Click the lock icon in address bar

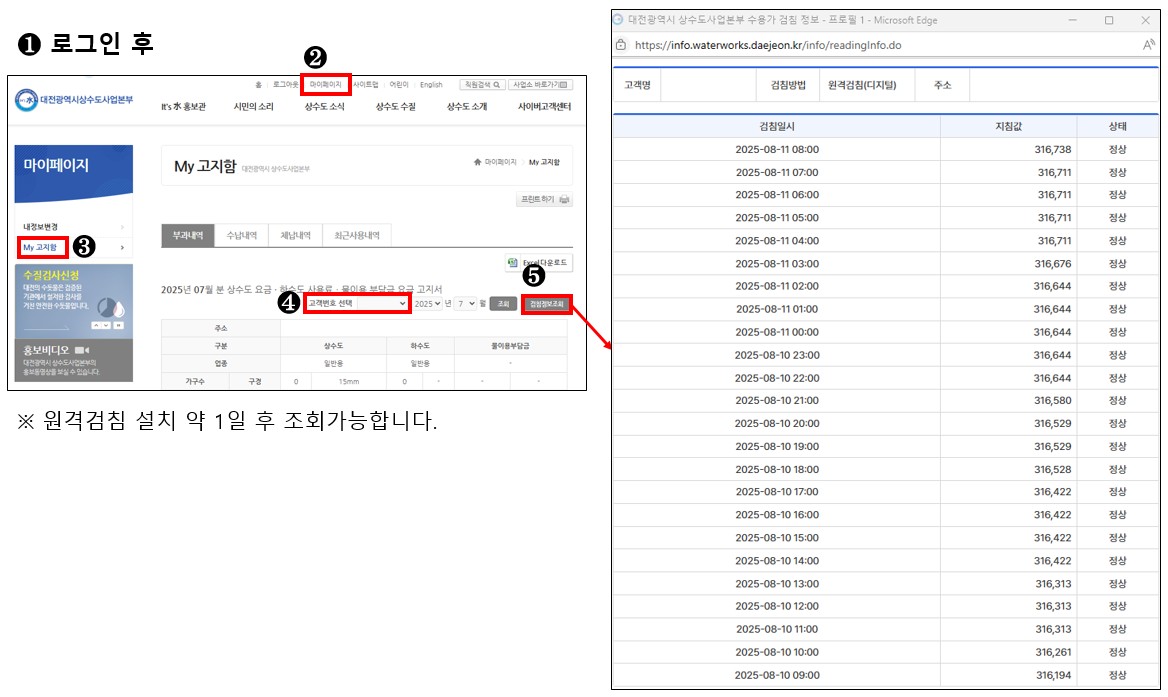pyautogui.click(x=621, y=45)
